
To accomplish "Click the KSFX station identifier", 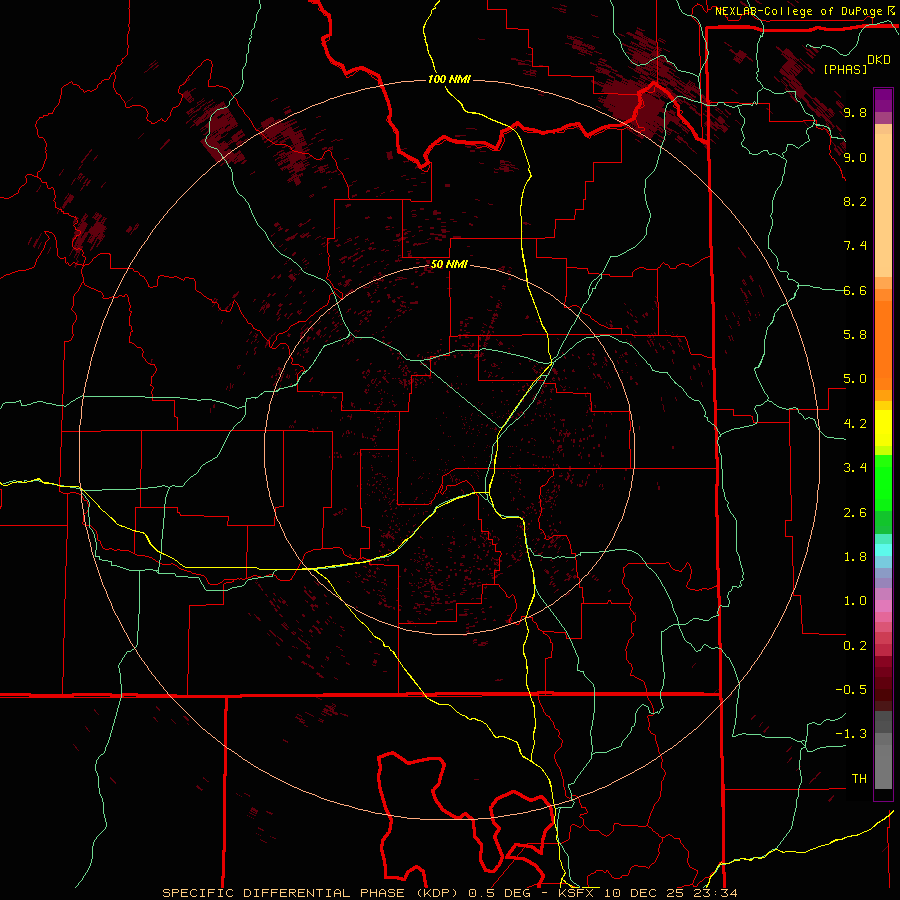I will 577,893.
